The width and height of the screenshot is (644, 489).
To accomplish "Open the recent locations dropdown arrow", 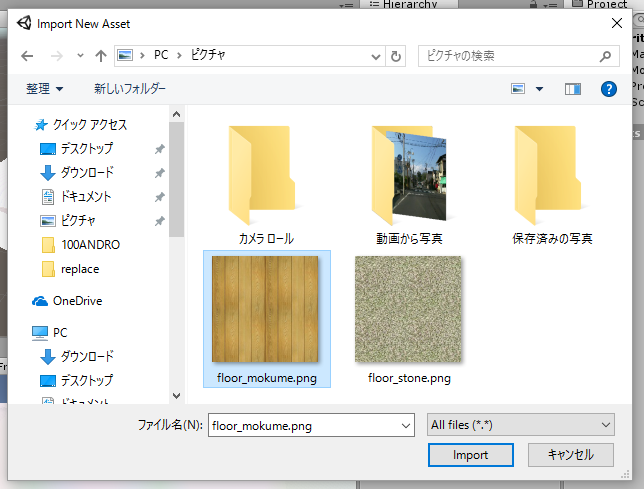I will coord(80,55).
